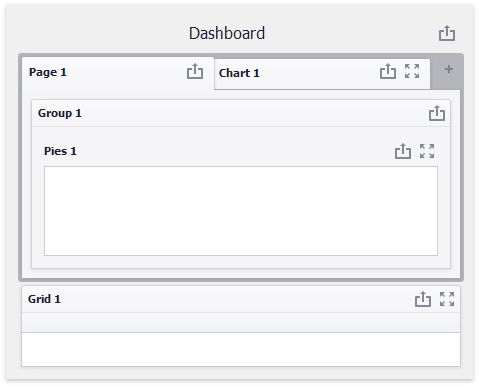479x387 pixels.
Task: Click the Grid 1 caption
Action: (44, 299)
